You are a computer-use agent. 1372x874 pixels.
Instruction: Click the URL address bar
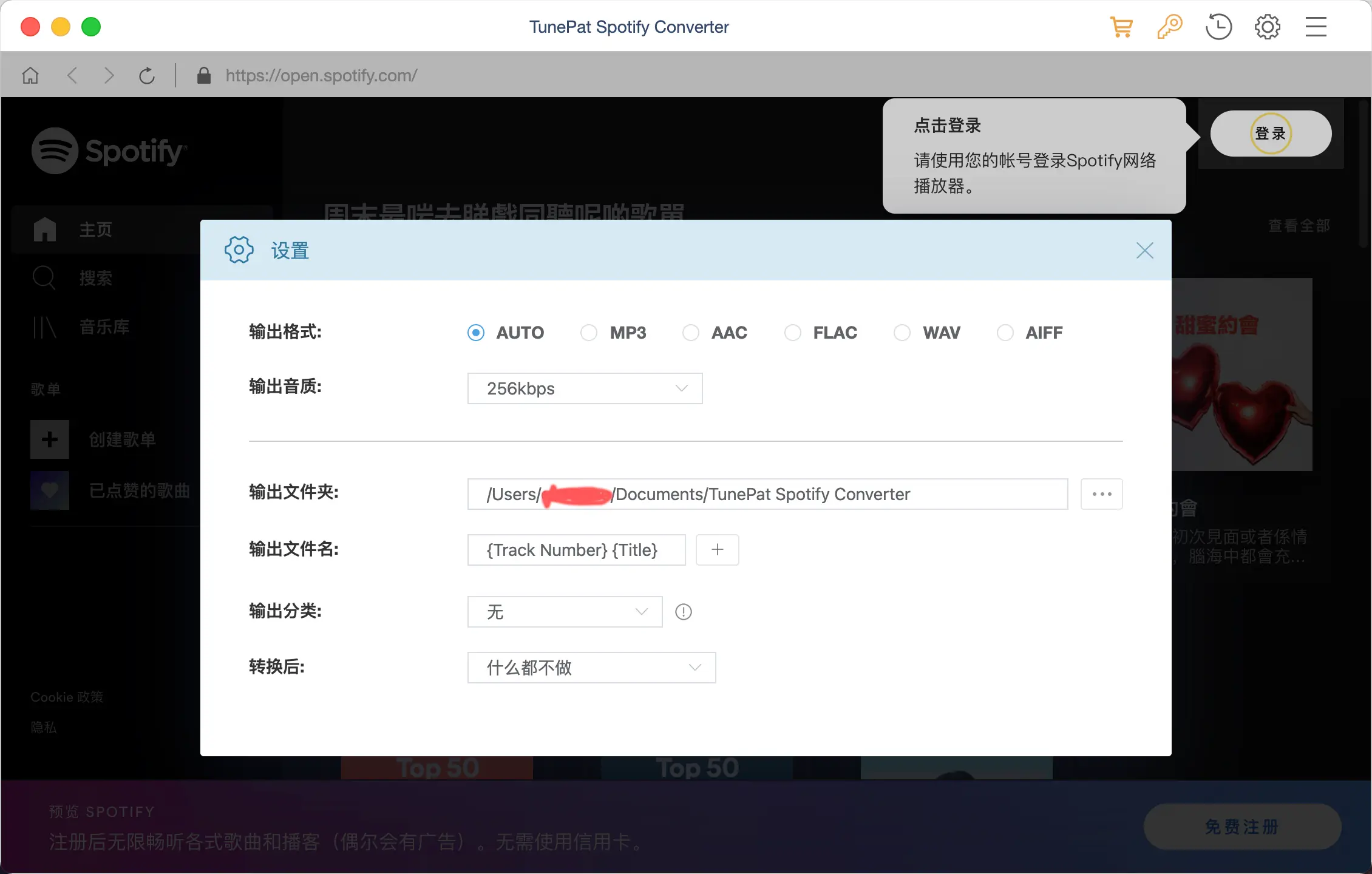(x=321, y=76)
